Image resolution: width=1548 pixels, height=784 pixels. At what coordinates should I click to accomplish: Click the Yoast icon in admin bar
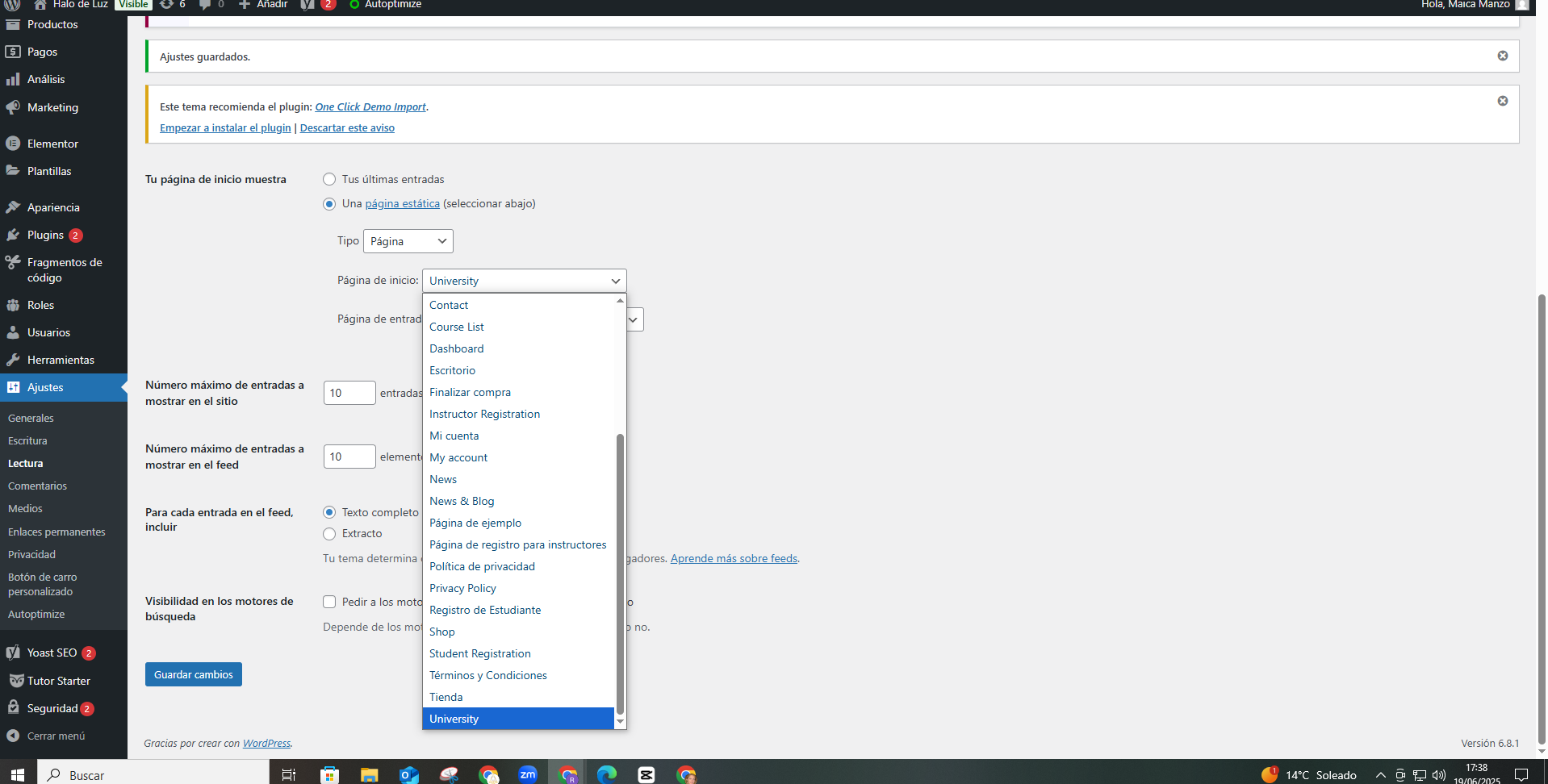(308, 5)
